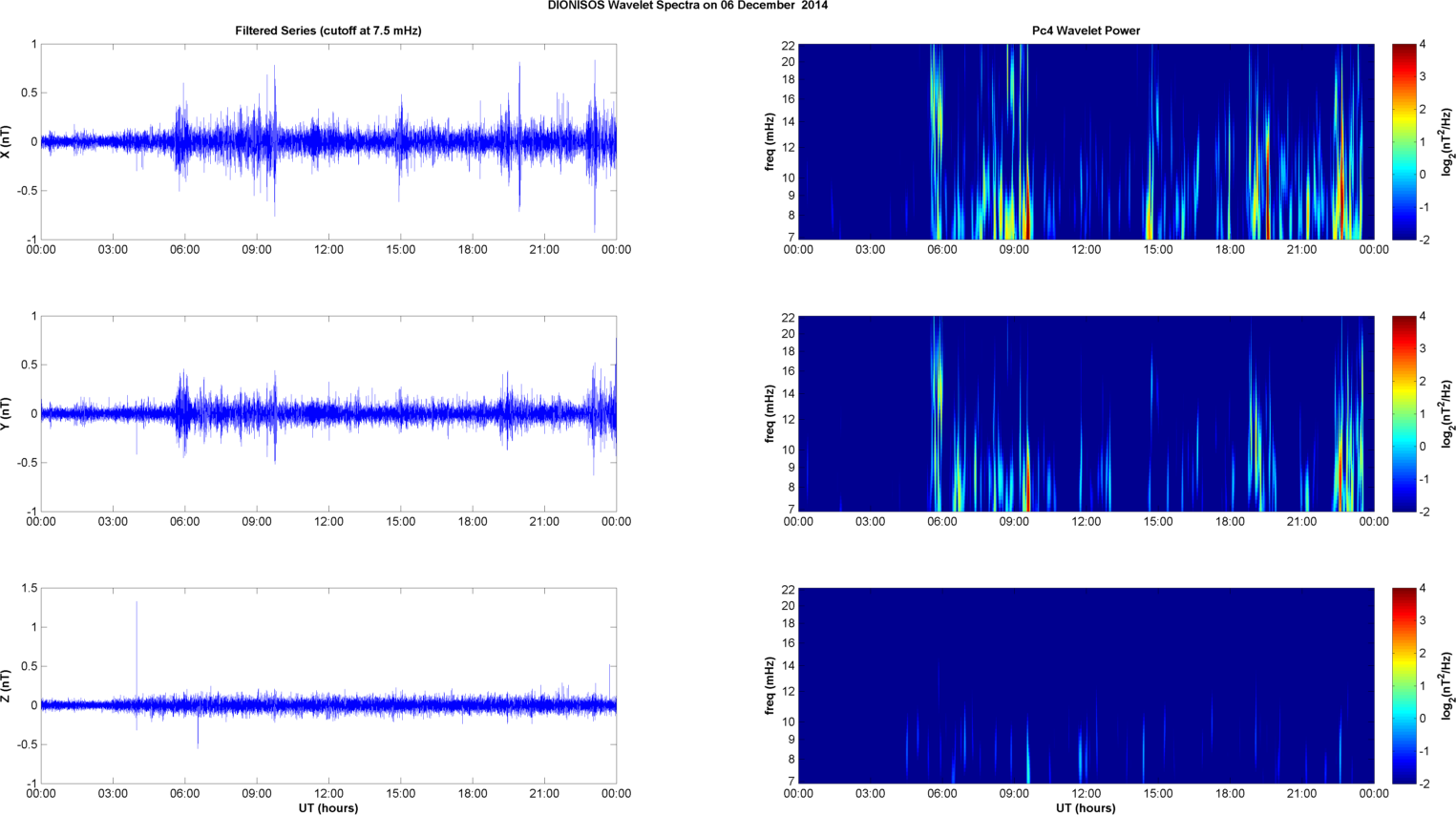Click the colorbar beside the Z spectrogram

coord(1404,685)
